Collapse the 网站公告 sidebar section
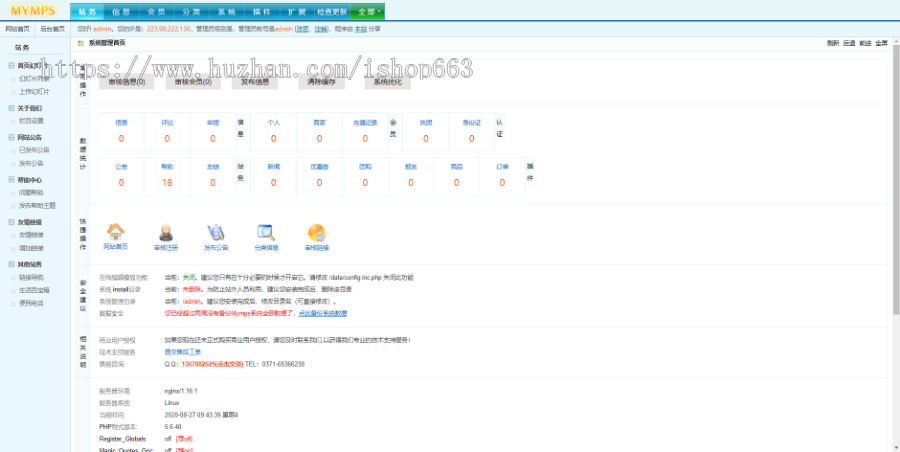The width and height of the screenshot is (900, 452). click(x=11, y=136)
